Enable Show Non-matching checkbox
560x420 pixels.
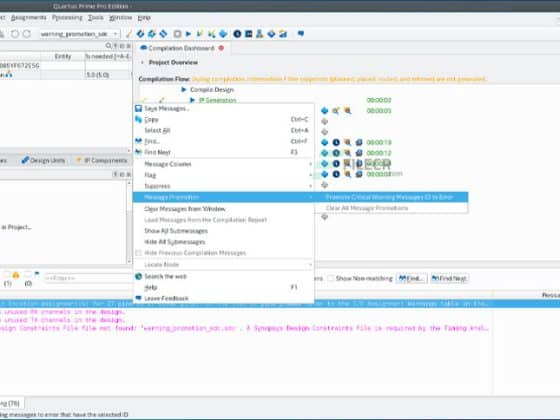[331, 278]
